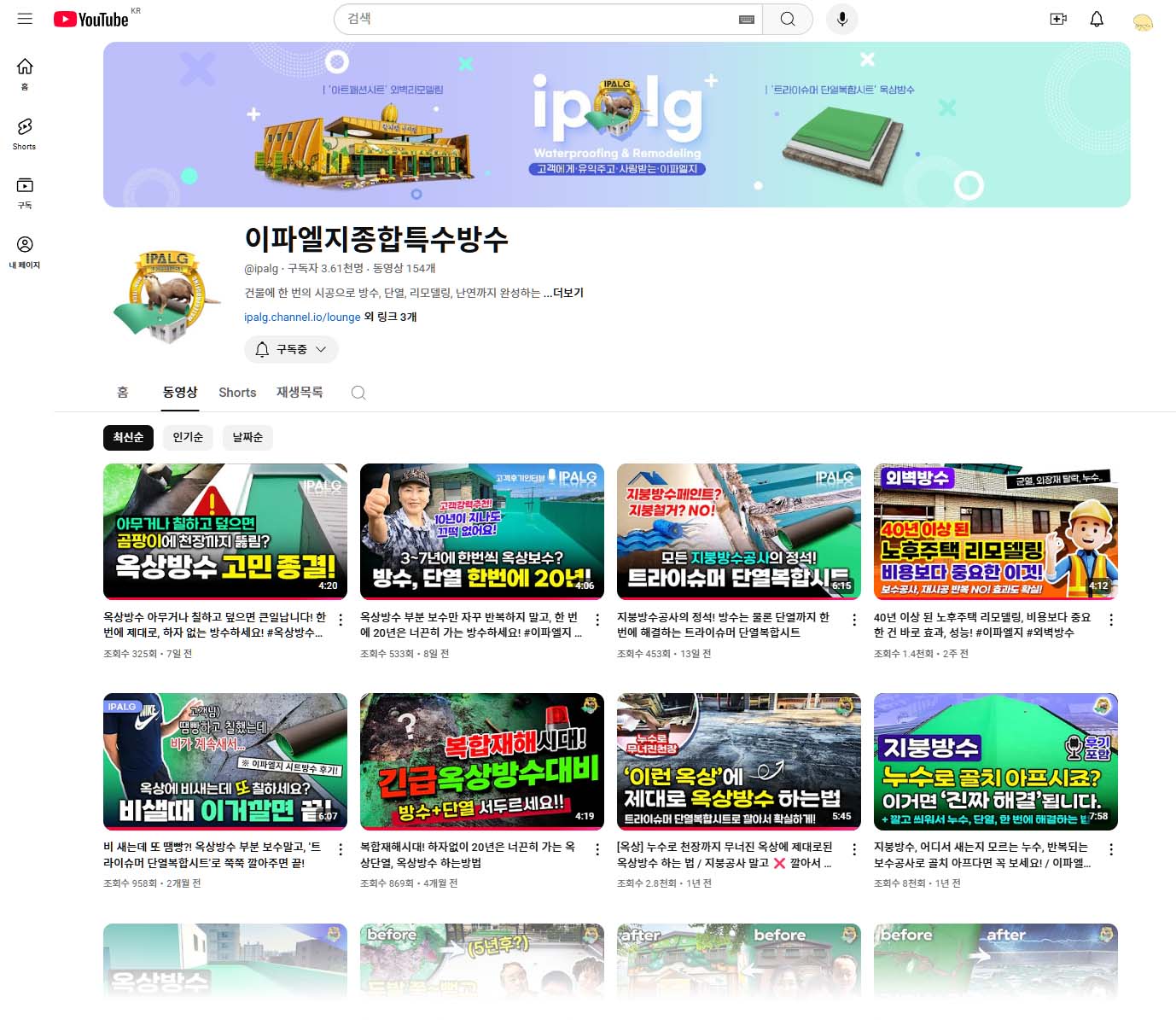This screenshot has width=1176, height=1020.
Task: Go to YouTube home via logo
Action: (91, 19)
